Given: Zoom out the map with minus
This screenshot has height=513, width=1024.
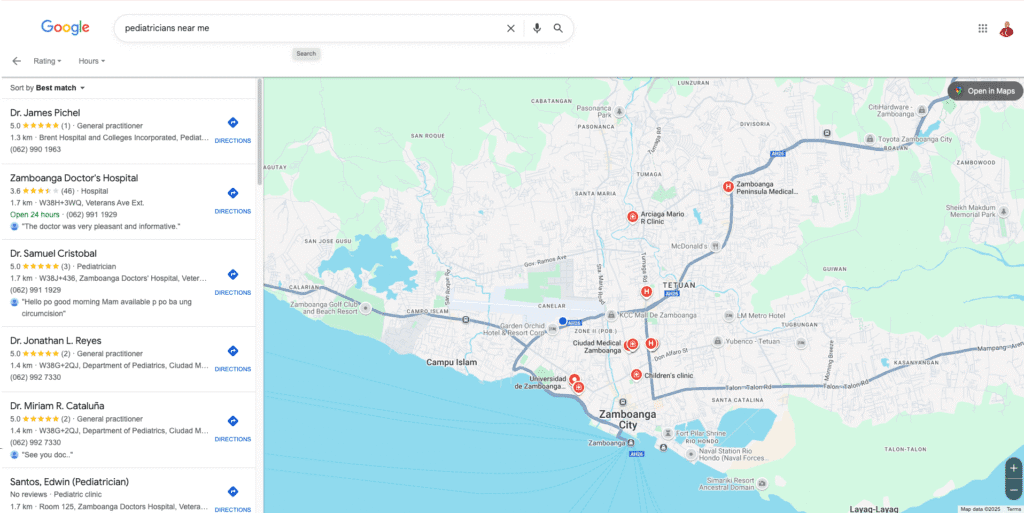Looking at the screenshot, I should click(1014, 490).
